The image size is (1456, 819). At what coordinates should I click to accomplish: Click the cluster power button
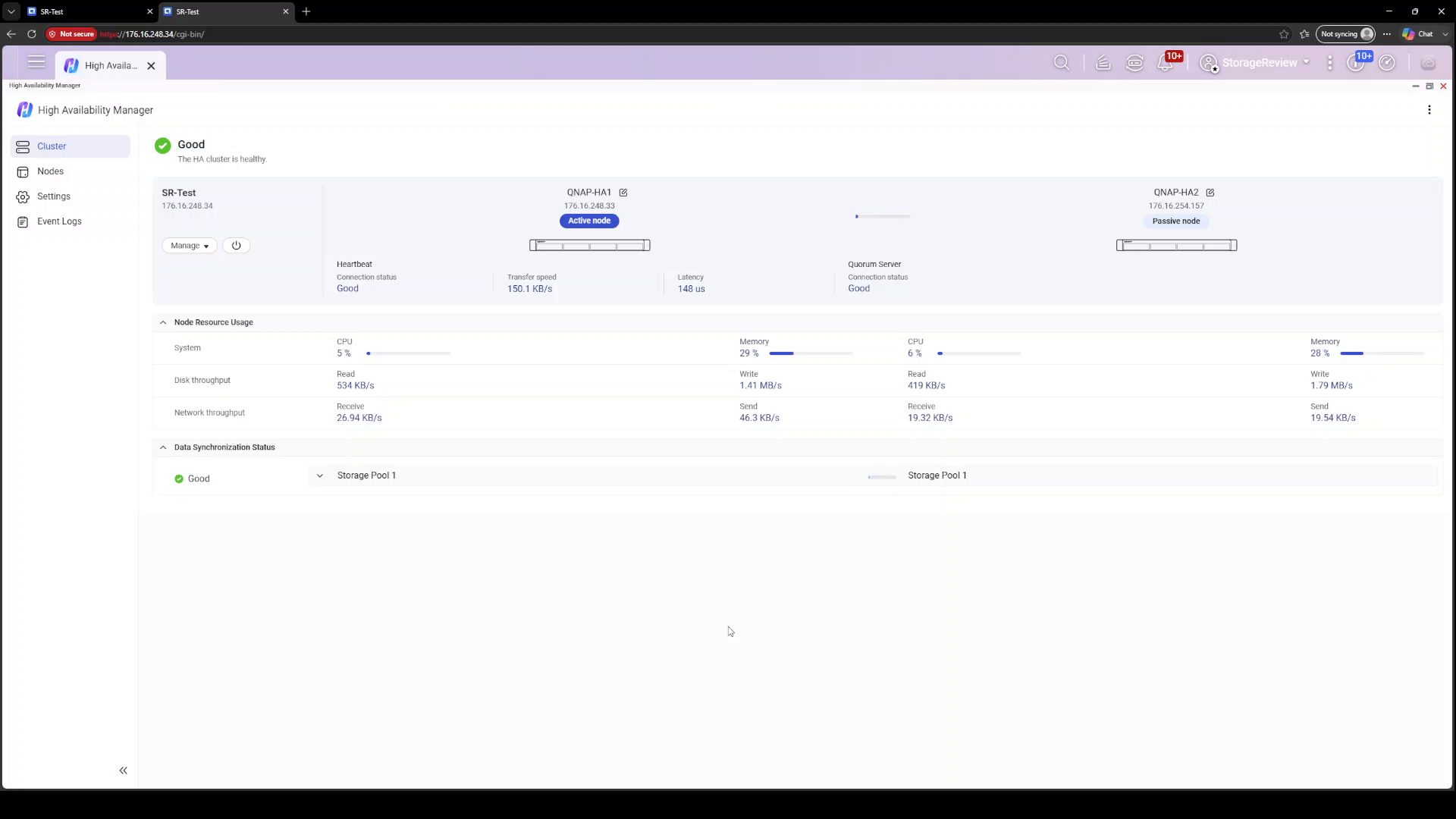[236, 246]
